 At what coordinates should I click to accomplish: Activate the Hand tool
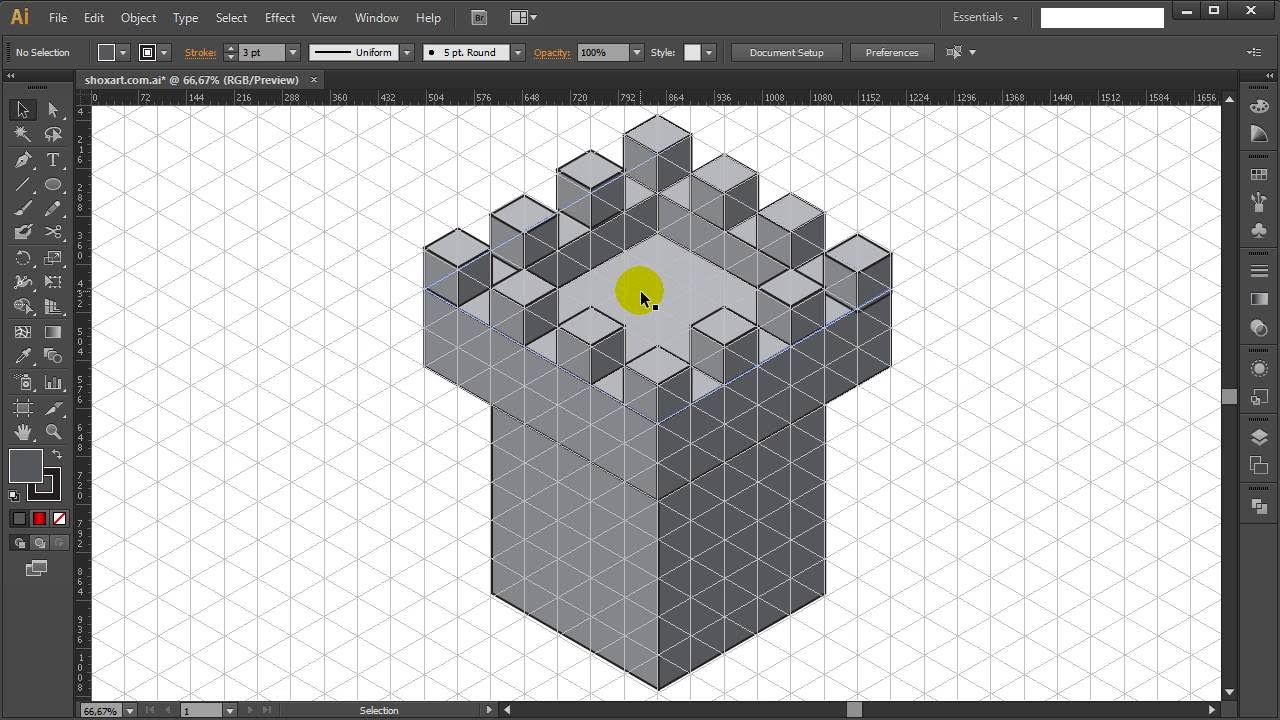22,431
